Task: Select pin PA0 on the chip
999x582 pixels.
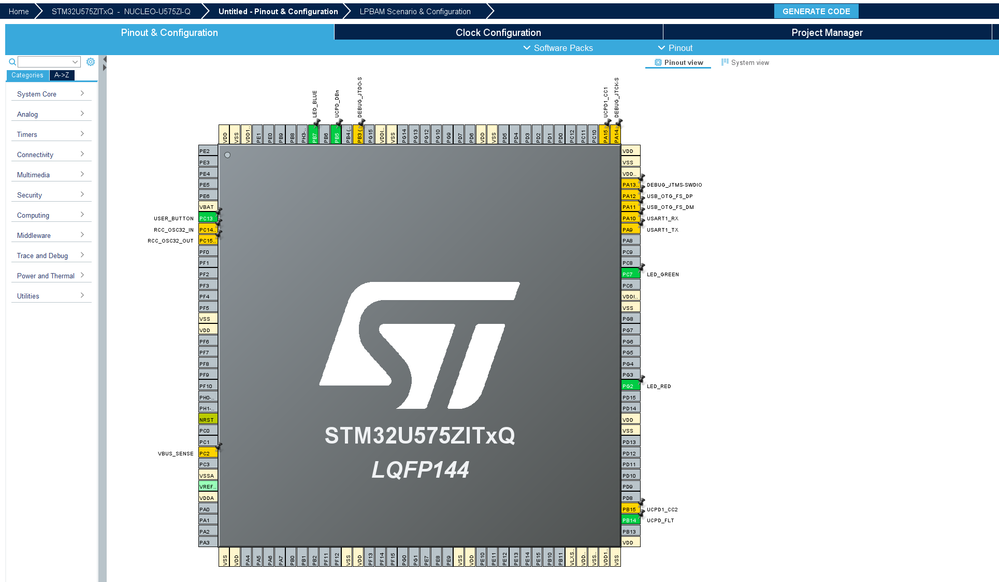Action: (208, 509)
